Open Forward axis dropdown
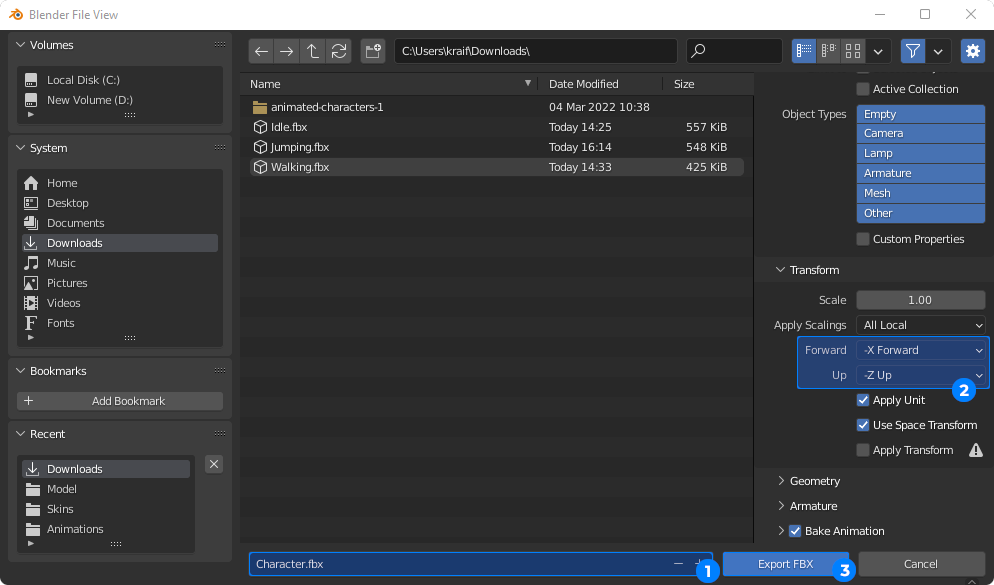Screen dimensions: 994x585 pos(920,350)
